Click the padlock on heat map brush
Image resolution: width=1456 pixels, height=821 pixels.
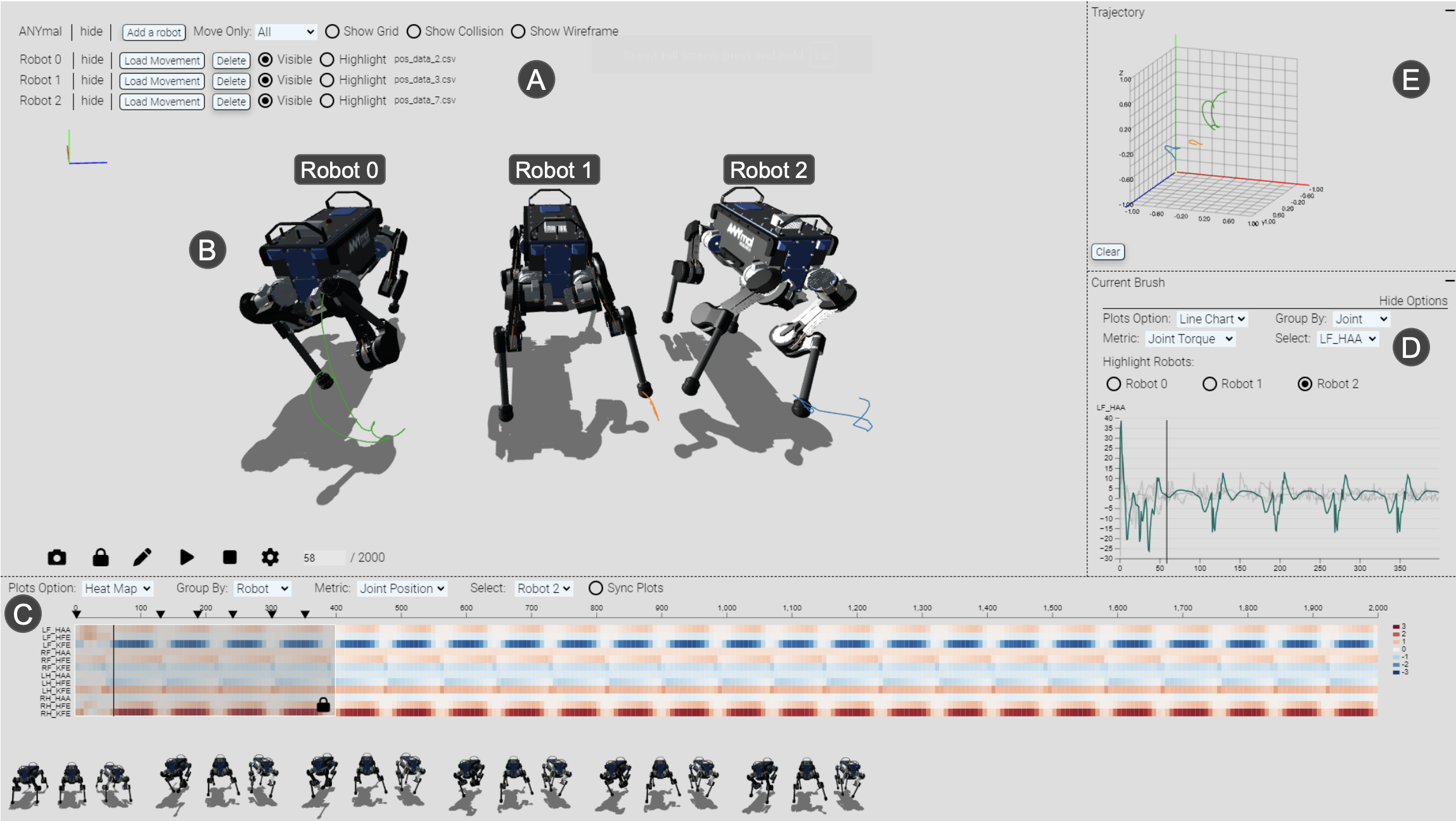click(x=323, y=705)
